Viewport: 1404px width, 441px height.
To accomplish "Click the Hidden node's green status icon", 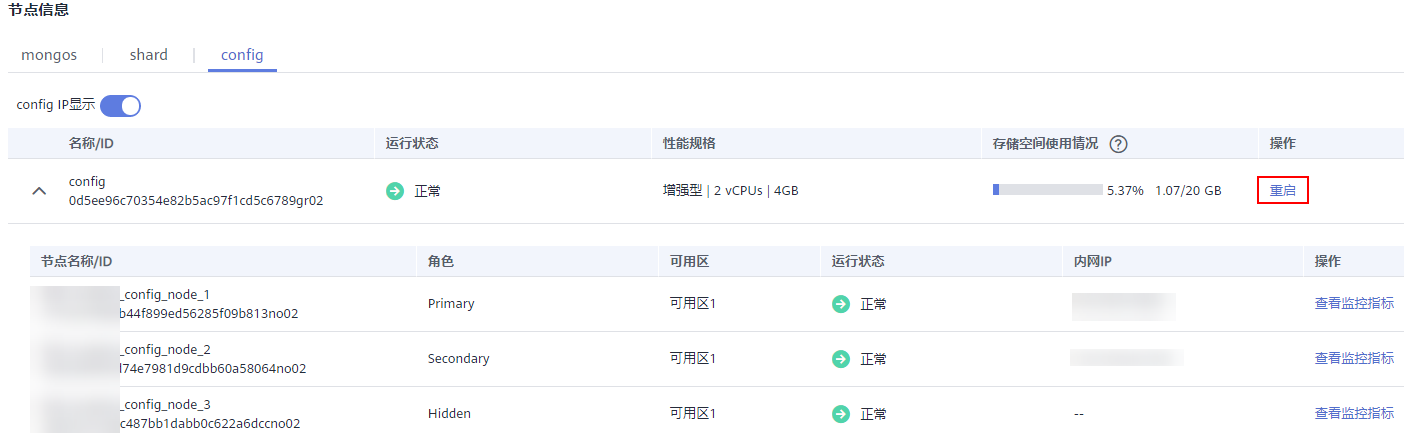I will [x=841, y=414].
